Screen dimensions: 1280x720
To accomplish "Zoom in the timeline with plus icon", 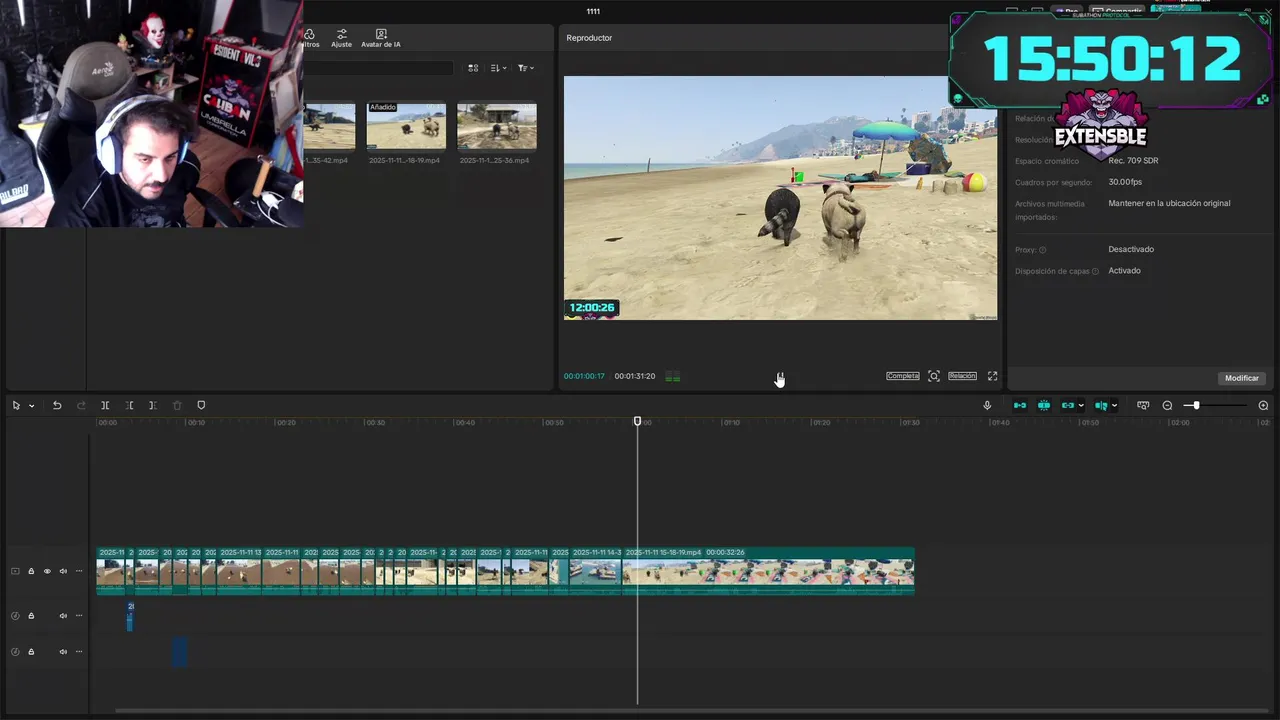I will (1263, 405).
